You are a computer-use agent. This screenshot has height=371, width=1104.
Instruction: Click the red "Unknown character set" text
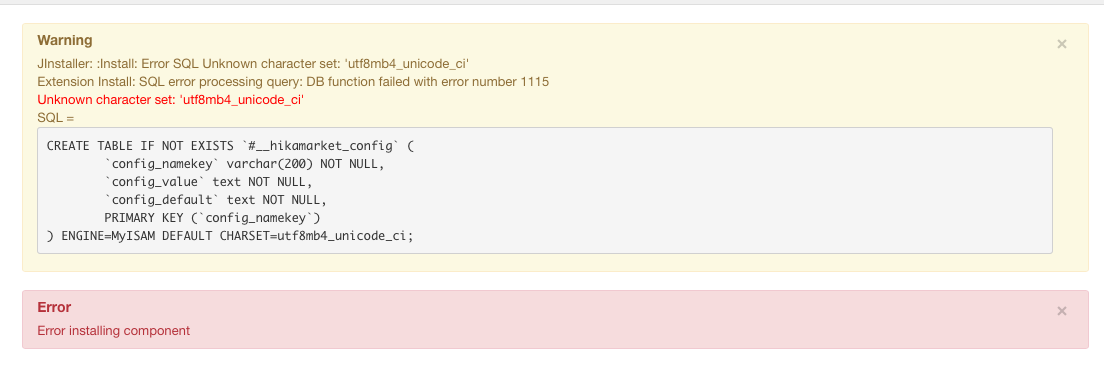pos(170,100)
